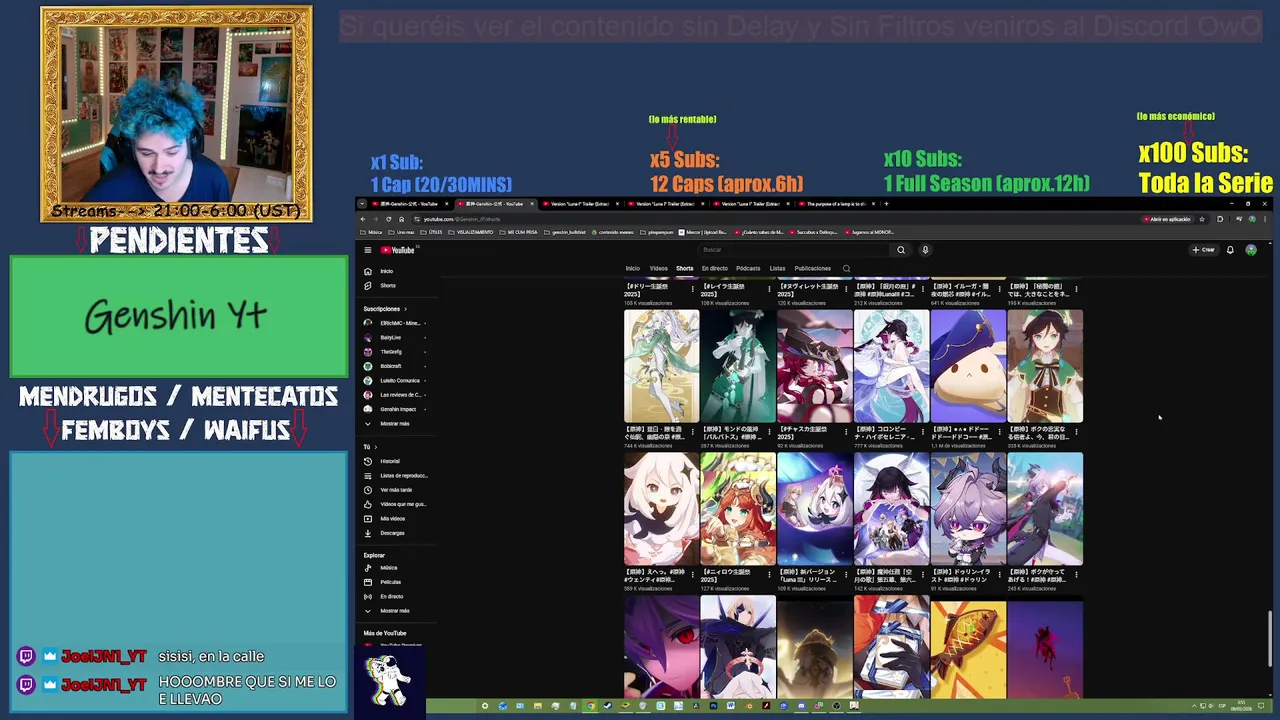Open the short with 589 K visualizaciones
The image size is (1280, 720).
click(x=661, y=509)
